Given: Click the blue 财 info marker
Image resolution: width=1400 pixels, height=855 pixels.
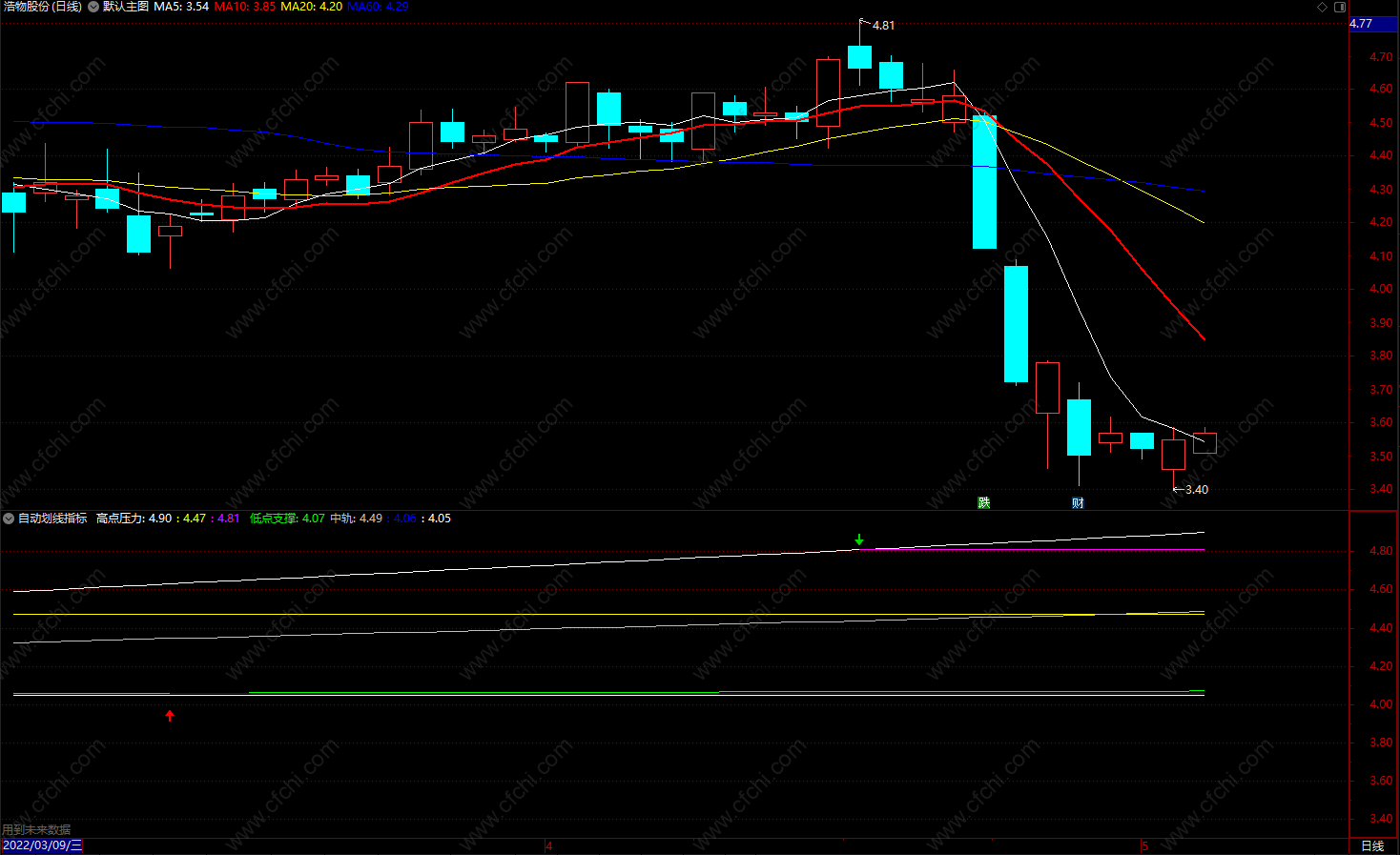Looking at the screenshot, I should (x=1078, y=502).
